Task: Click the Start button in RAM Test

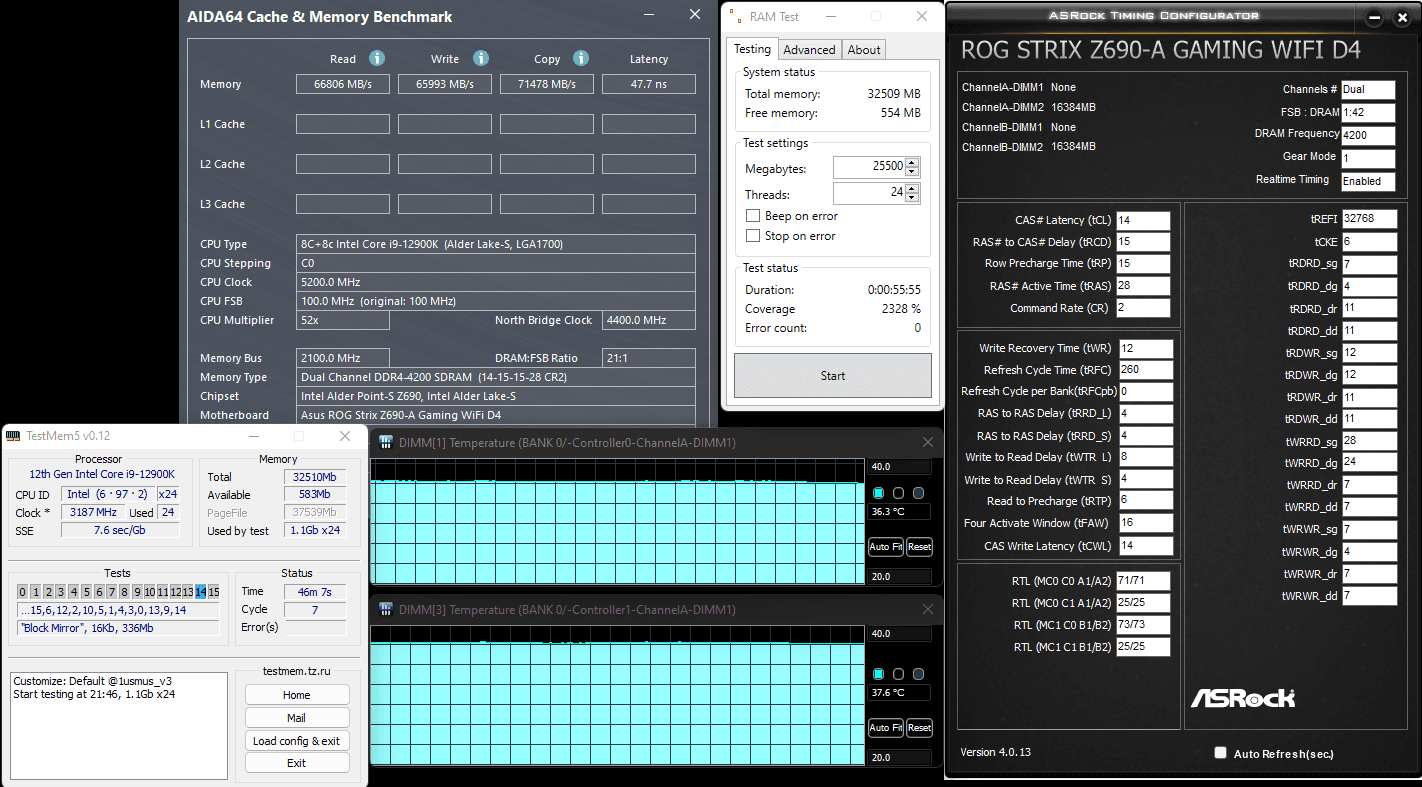Action: tap(833, 376)
